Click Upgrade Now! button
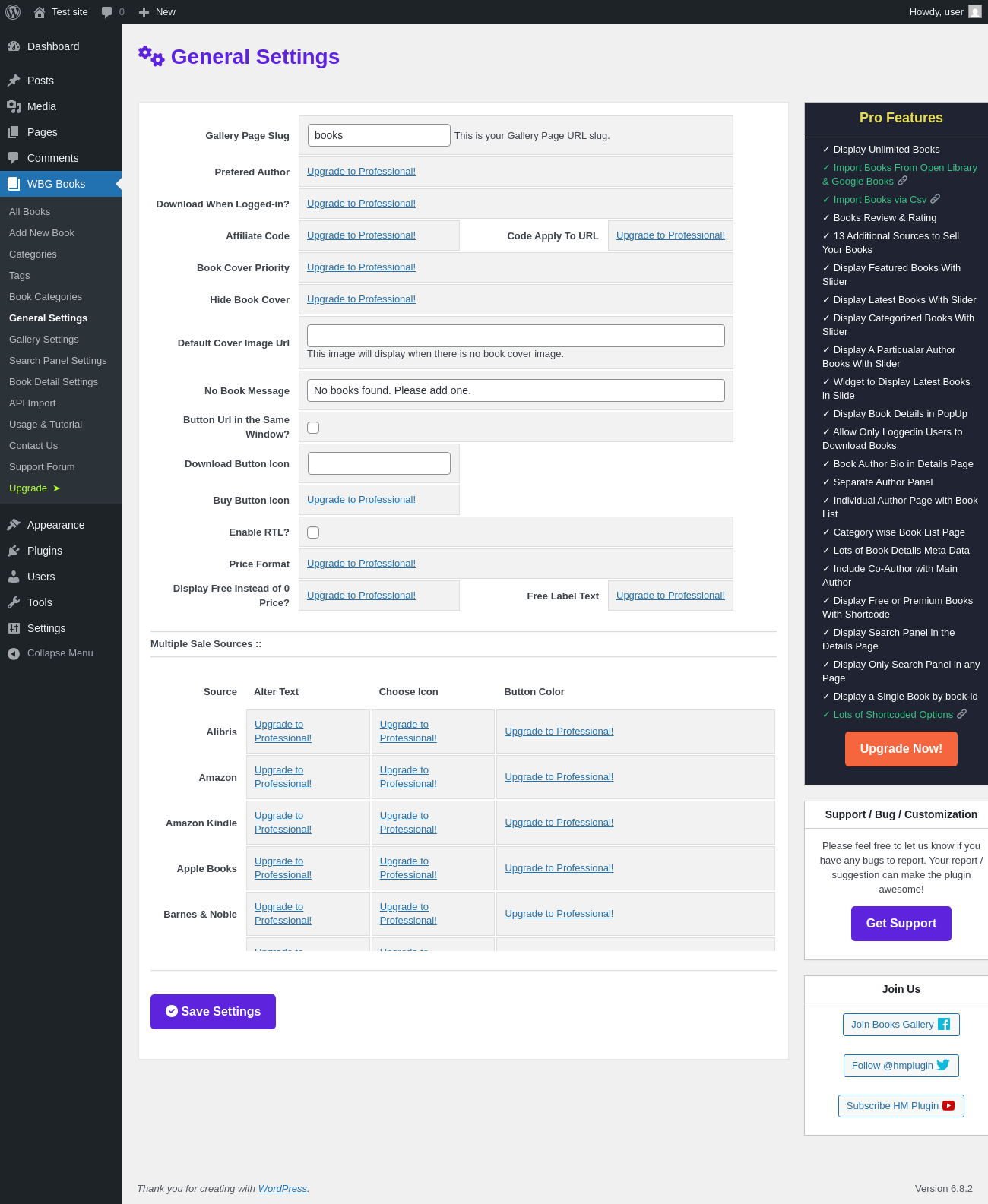Screen dimensions: 988x1204 click(901, 749)
